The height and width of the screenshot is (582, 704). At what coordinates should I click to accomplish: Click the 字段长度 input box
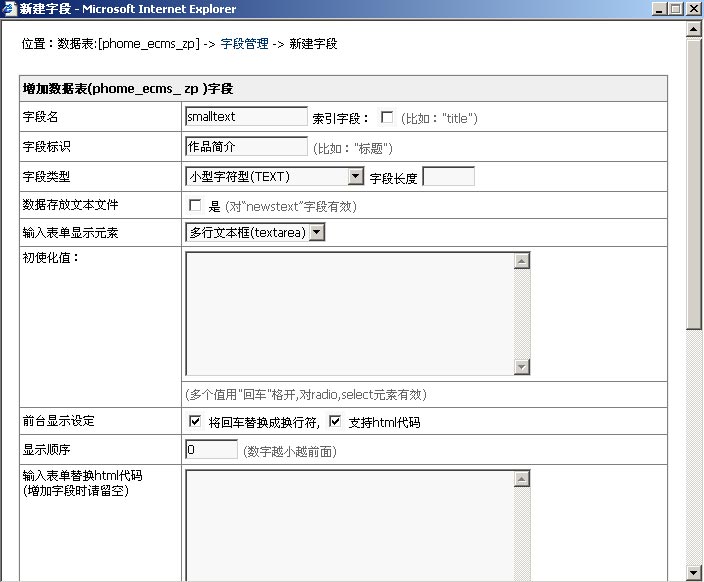click(448, 177)
